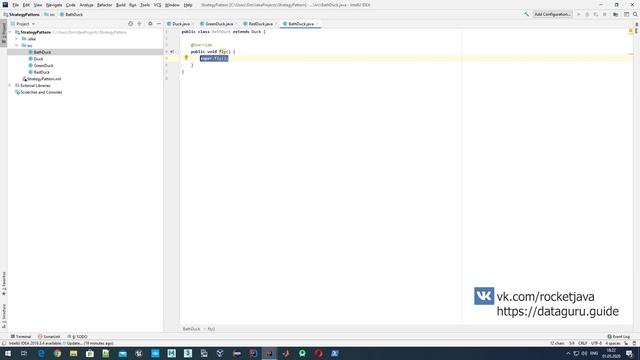Open Google Chrome from the taskbar
The image size is (640, 360).
57,353
